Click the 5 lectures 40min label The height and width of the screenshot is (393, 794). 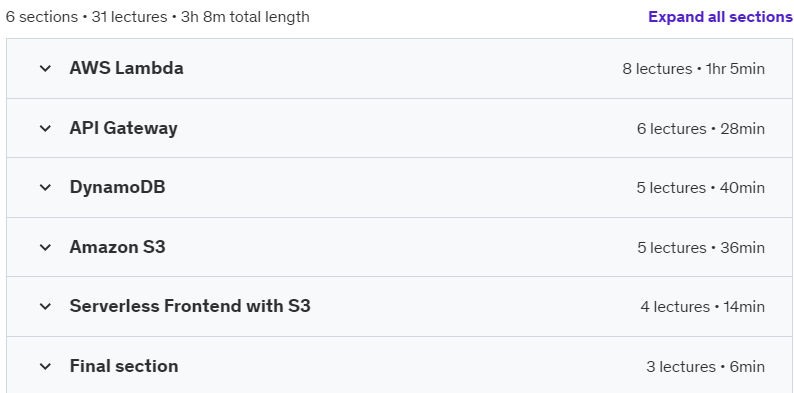point(701,188)
